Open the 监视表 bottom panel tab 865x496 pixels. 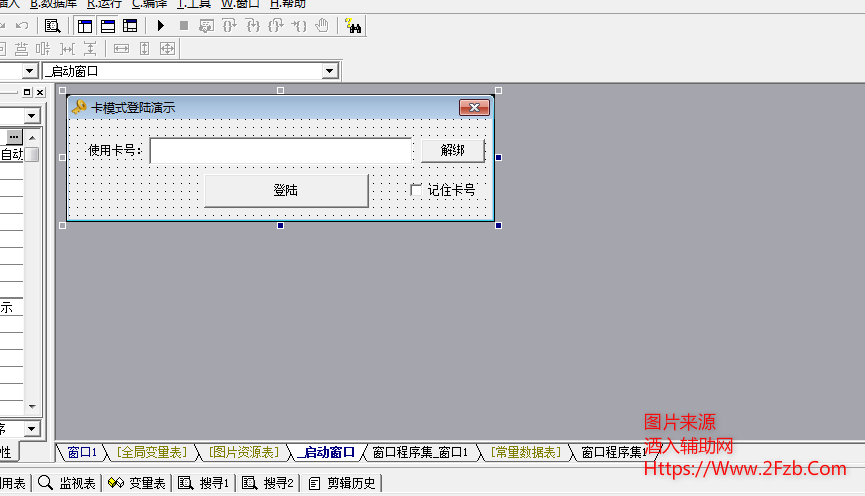click(x=68, y=483)
